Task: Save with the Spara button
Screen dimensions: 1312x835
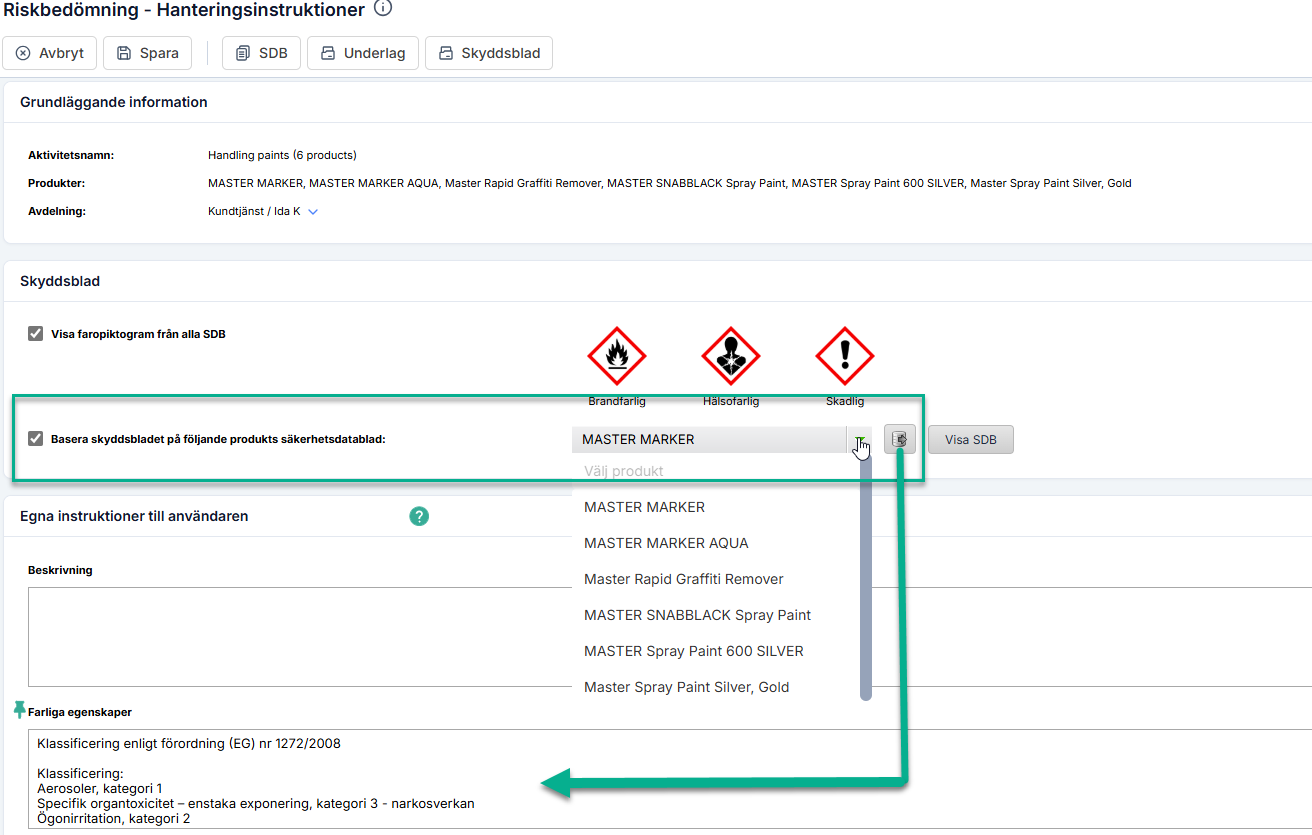Action: pos(147,53)
